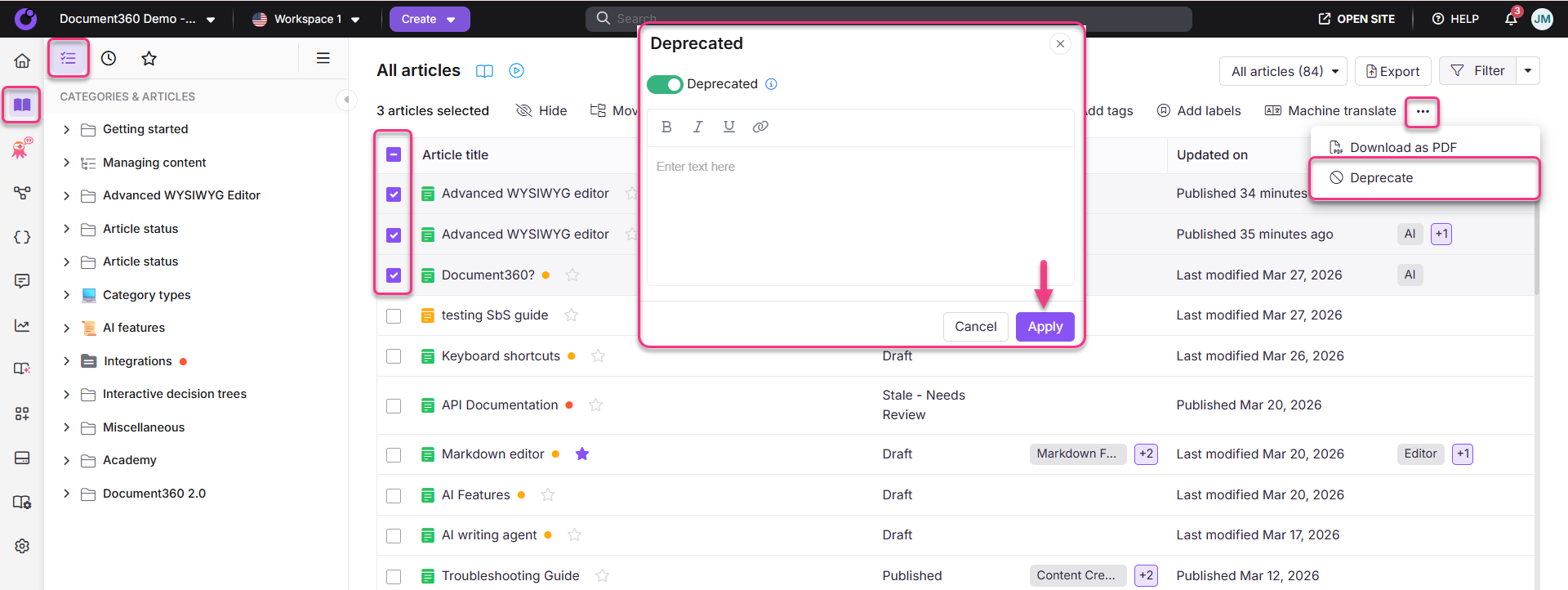The image size is (1568, 590).
Task: Open the Create dropdown button
Action: tap(430, 19)
